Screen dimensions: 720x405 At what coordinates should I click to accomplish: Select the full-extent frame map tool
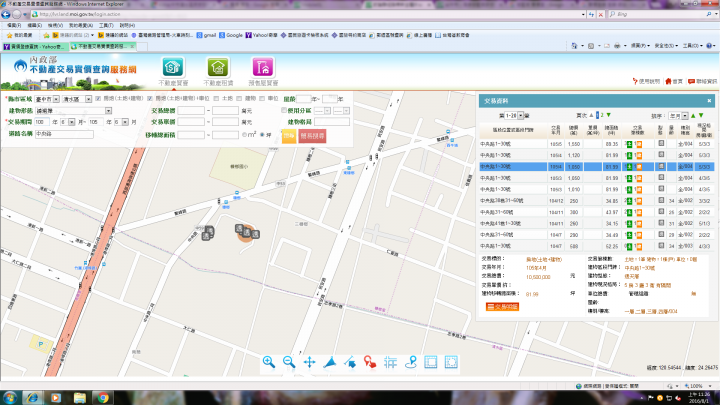431,362
